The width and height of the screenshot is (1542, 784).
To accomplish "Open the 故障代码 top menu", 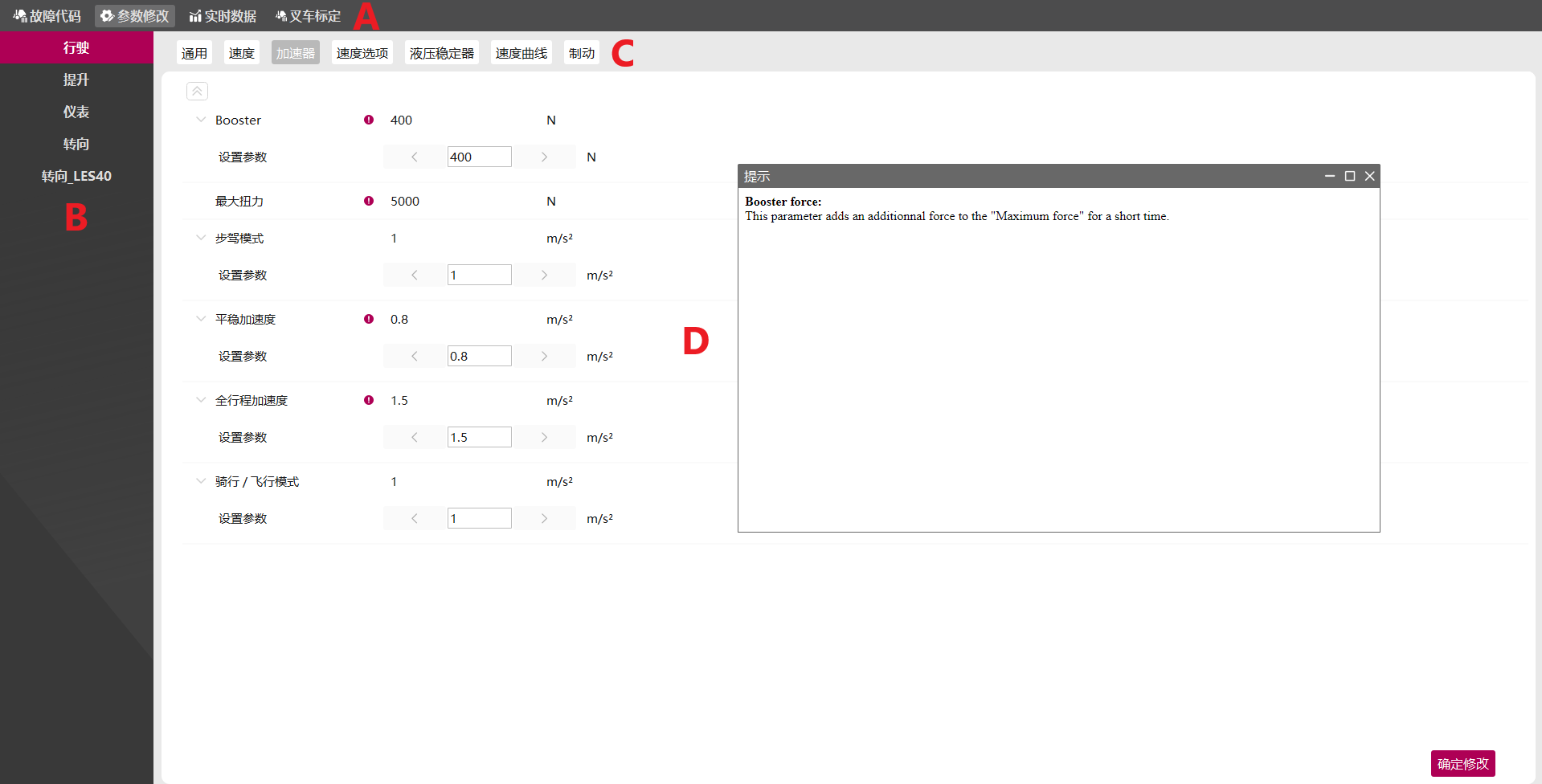I will (x=47, y=16).
